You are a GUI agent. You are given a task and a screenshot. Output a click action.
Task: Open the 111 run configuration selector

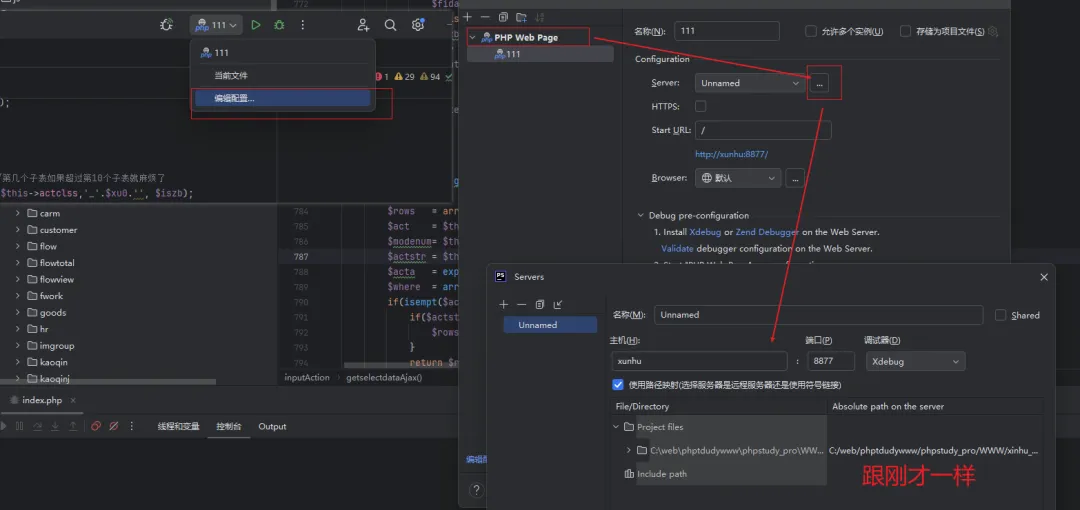tap(216, 25)
